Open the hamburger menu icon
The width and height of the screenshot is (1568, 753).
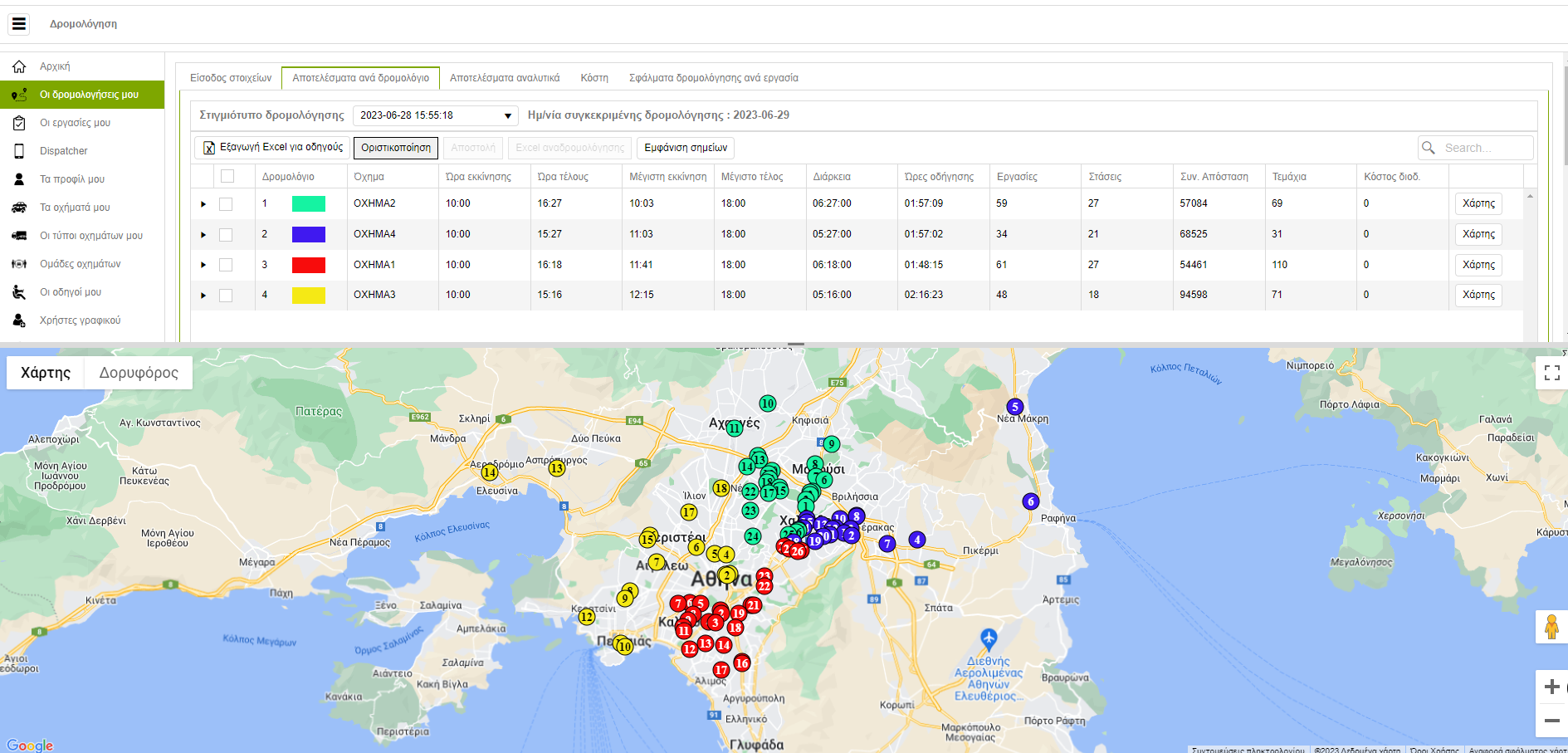18,24
